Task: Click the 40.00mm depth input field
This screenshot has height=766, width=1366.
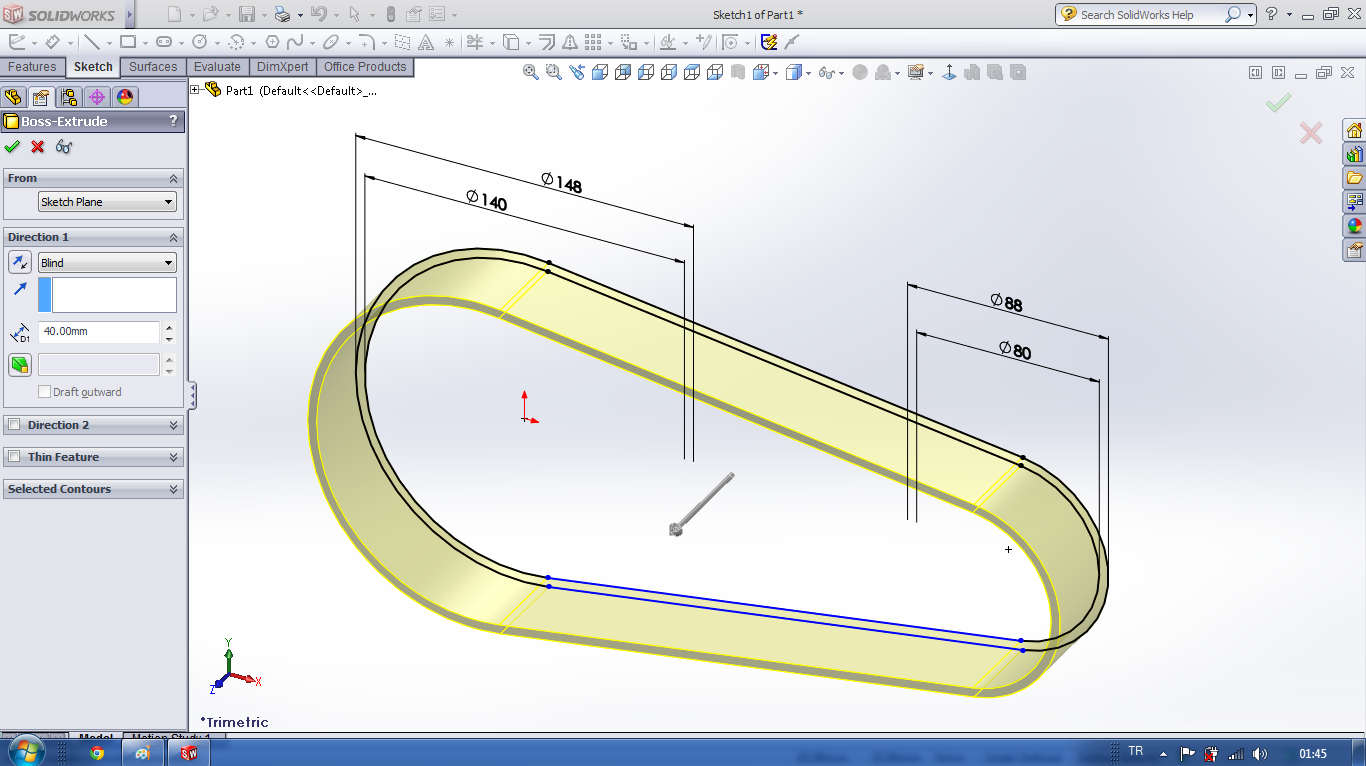Action: coord(98,331)
